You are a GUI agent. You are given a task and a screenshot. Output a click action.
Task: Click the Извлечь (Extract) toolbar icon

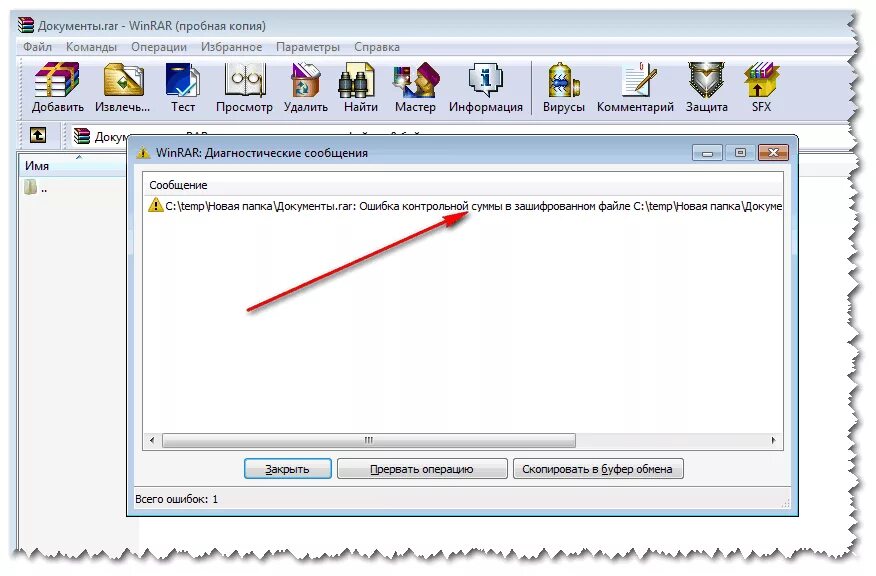click(122, 87)
